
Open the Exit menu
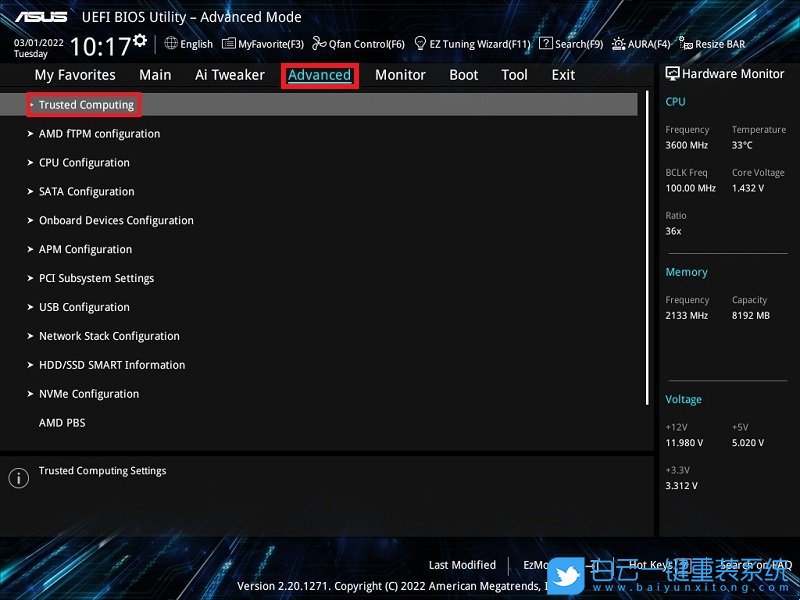pos(562,74)
